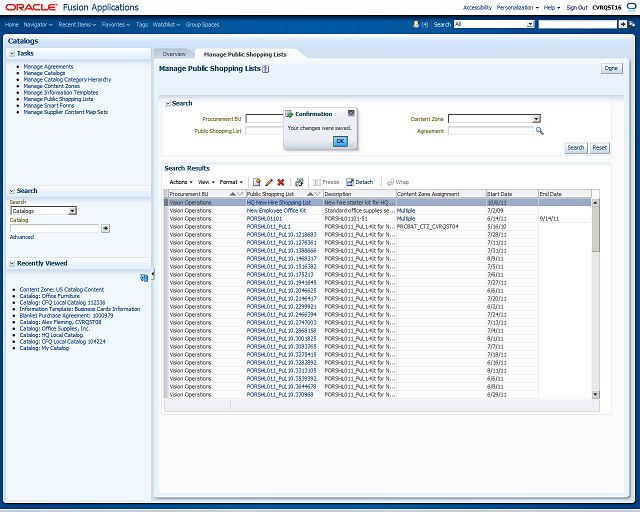
Task: Click the red Delete X icon
Action: [x=281, y=182]
